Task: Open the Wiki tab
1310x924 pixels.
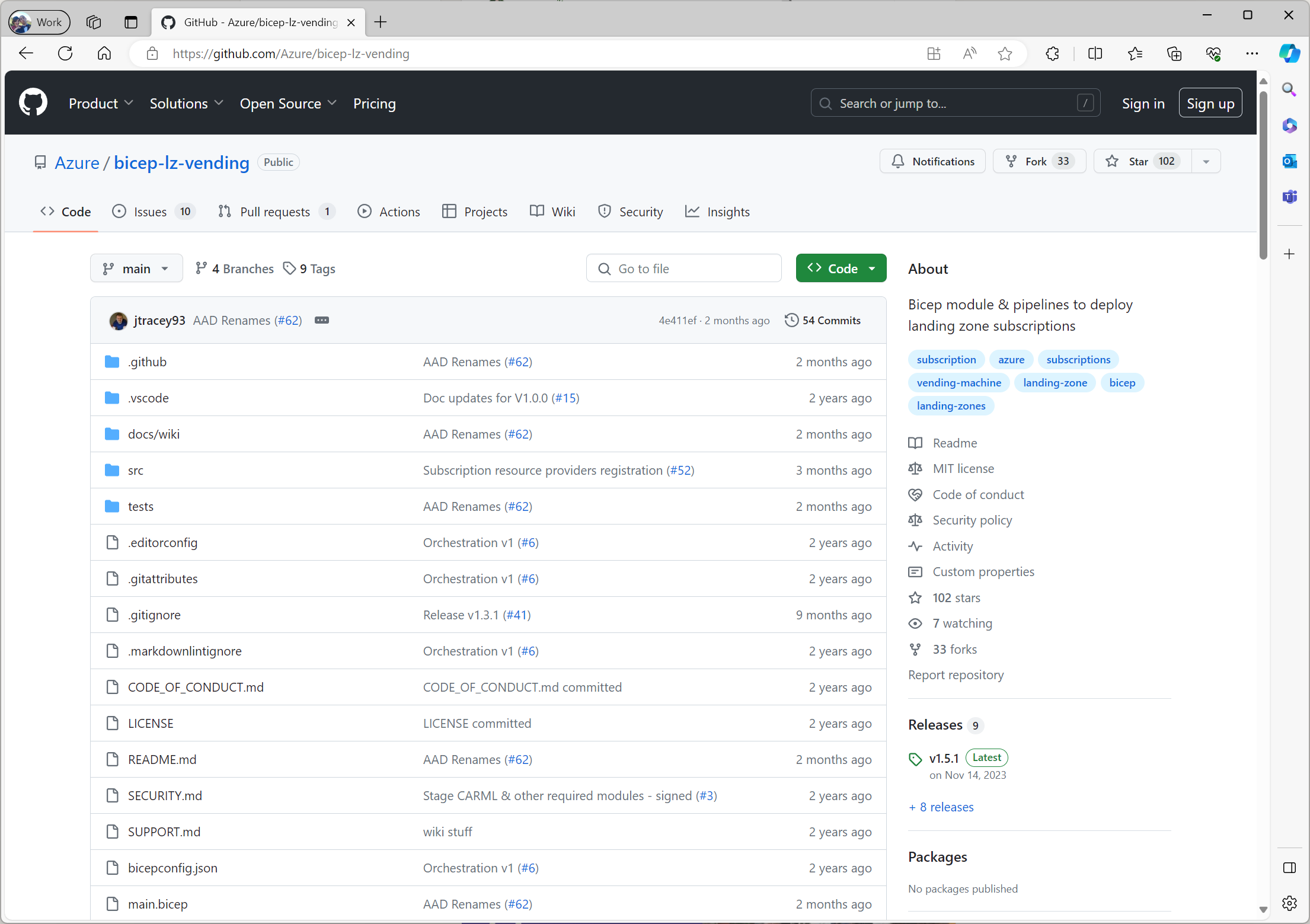Action: coord(552,212)
